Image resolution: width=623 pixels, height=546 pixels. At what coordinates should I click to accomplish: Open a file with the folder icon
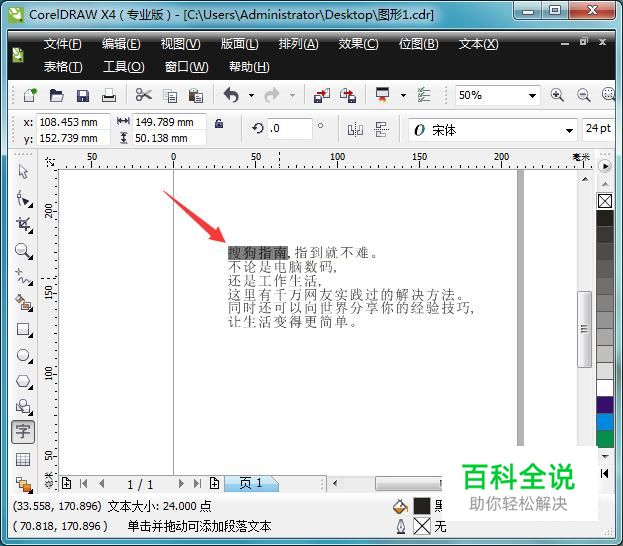tap(56, 95)
